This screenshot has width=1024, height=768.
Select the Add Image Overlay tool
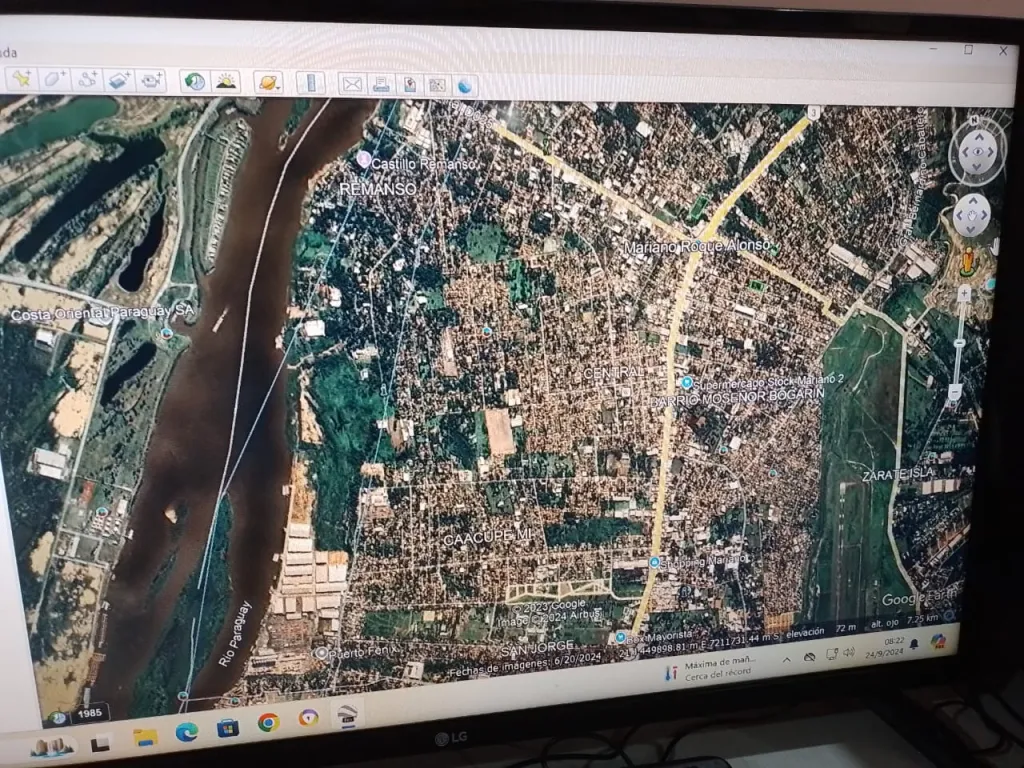(x=120, y=80)
